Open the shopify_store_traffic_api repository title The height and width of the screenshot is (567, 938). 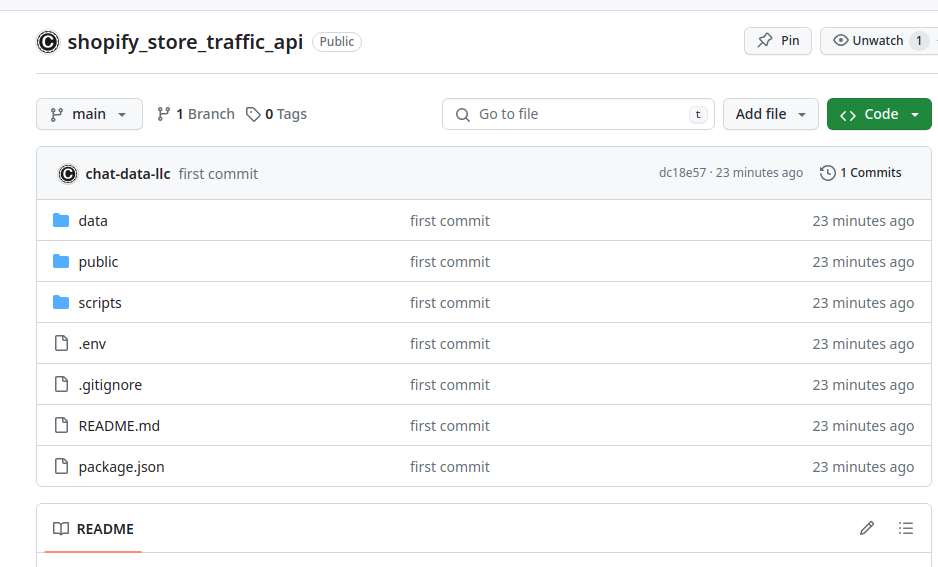click(185, 42)
